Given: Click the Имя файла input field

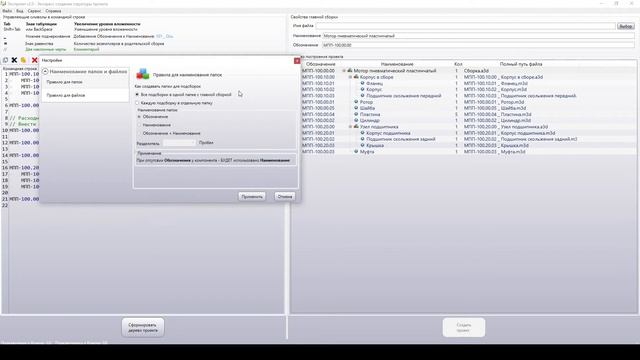Looking at the screenshot, I should click(x=465, y=26).
